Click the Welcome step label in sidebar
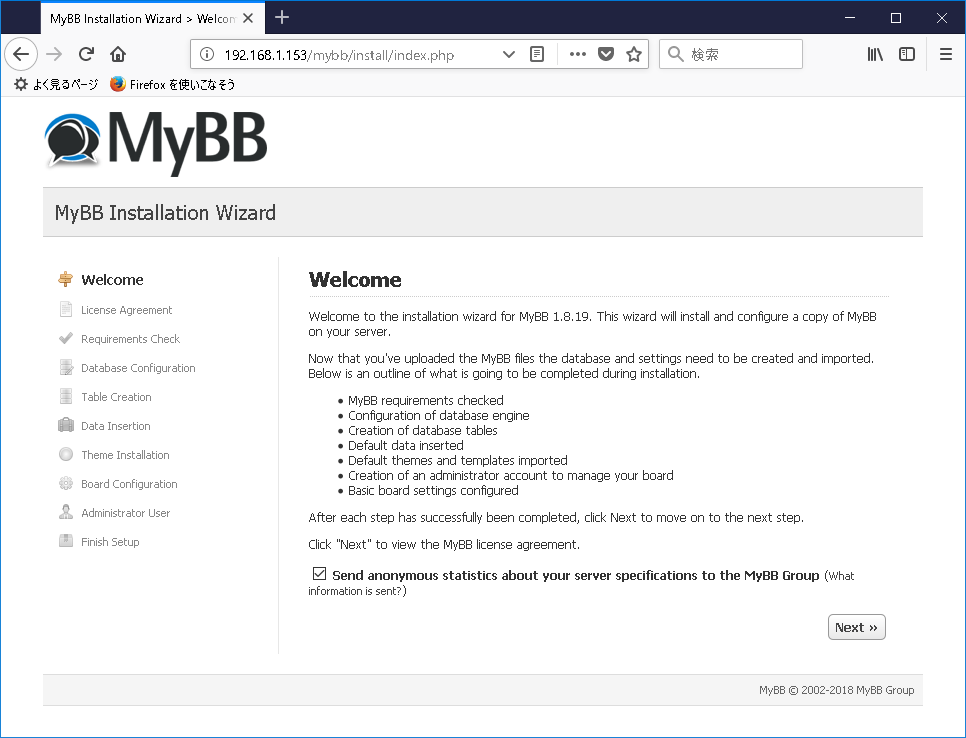Viewport: 966px width, 738px height. [112, 280]
